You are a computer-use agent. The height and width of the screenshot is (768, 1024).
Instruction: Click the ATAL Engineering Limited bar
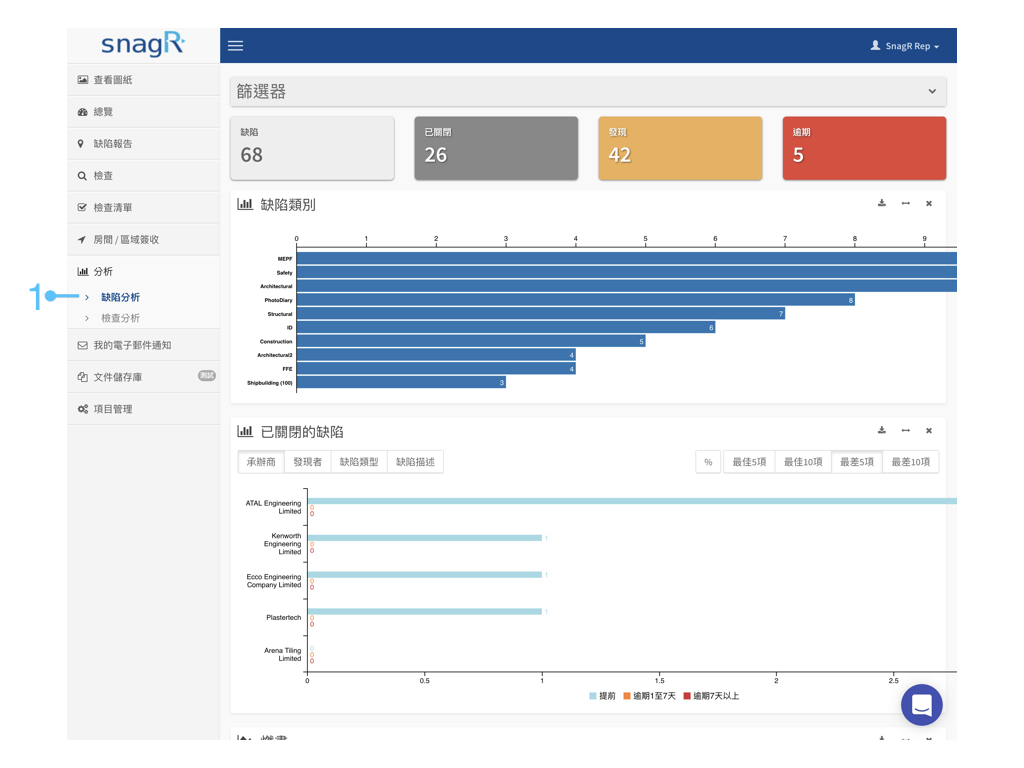[632, 501]
